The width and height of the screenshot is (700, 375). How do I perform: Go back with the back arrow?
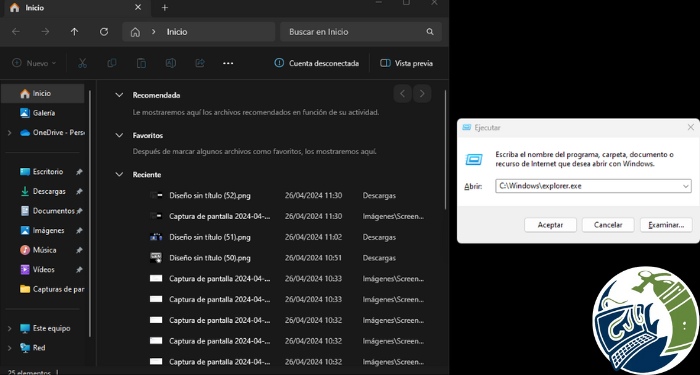pyautogui.click(x=16, y=32)
